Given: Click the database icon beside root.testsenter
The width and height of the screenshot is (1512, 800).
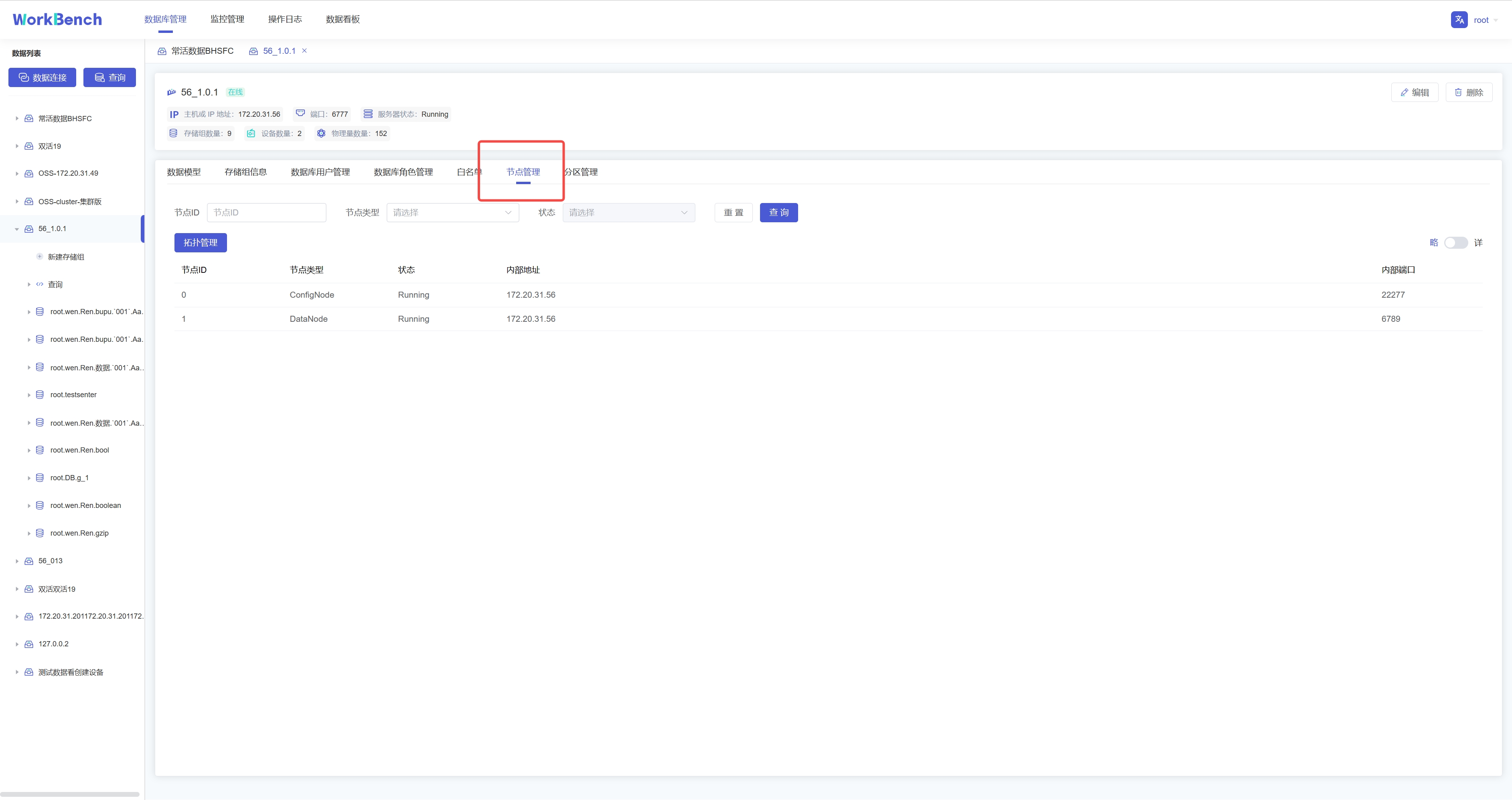Looking at the screenshot, I should click(39, 395).
